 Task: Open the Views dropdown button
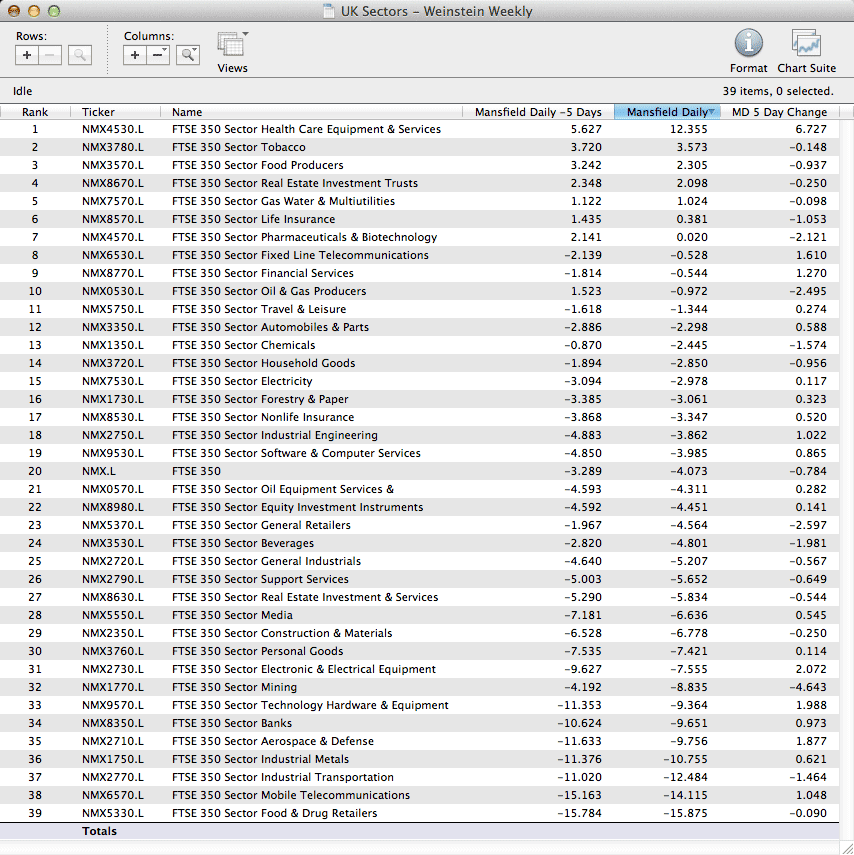pos(232,46)
